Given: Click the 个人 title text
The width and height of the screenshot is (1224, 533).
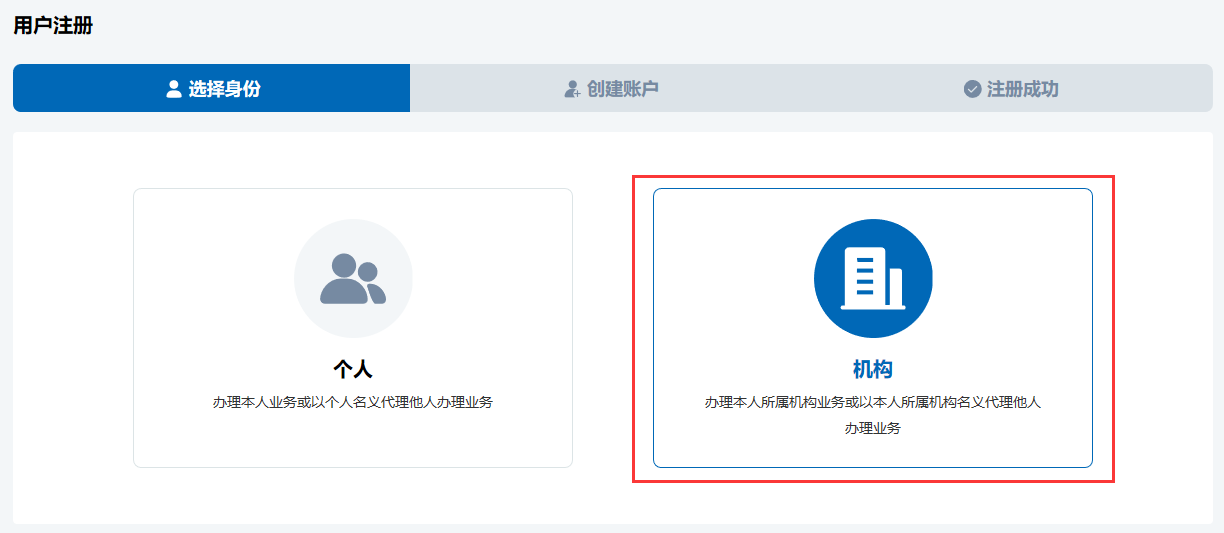Looking at the screenshot, I should tap(353, 369).
